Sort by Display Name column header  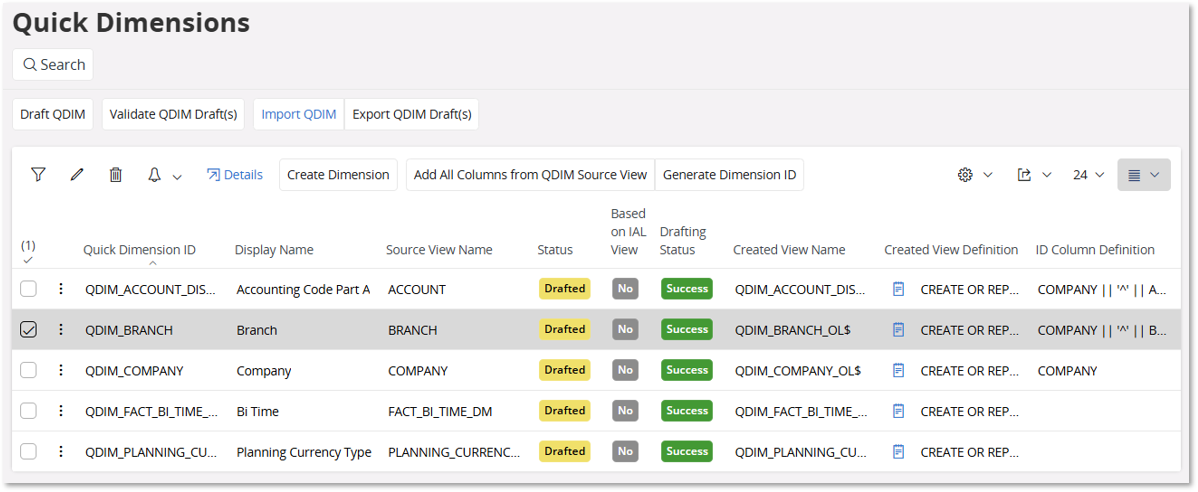point(274,250)
